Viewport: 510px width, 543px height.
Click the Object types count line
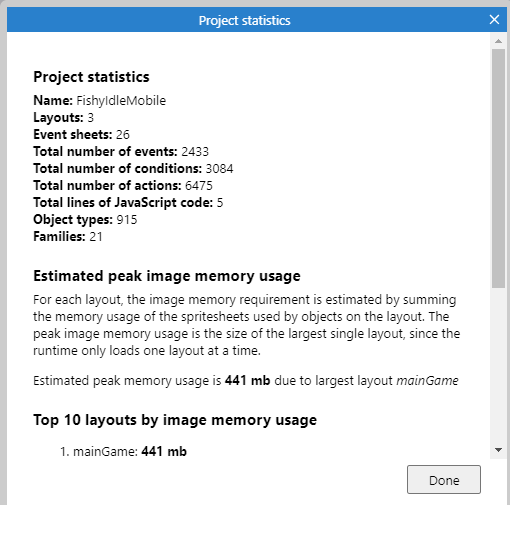point(85,219)
